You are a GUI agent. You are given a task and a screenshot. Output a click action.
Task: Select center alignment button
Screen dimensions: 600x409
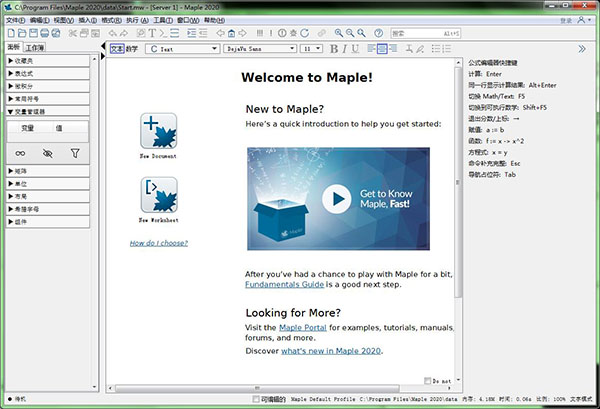pos(382,49)
